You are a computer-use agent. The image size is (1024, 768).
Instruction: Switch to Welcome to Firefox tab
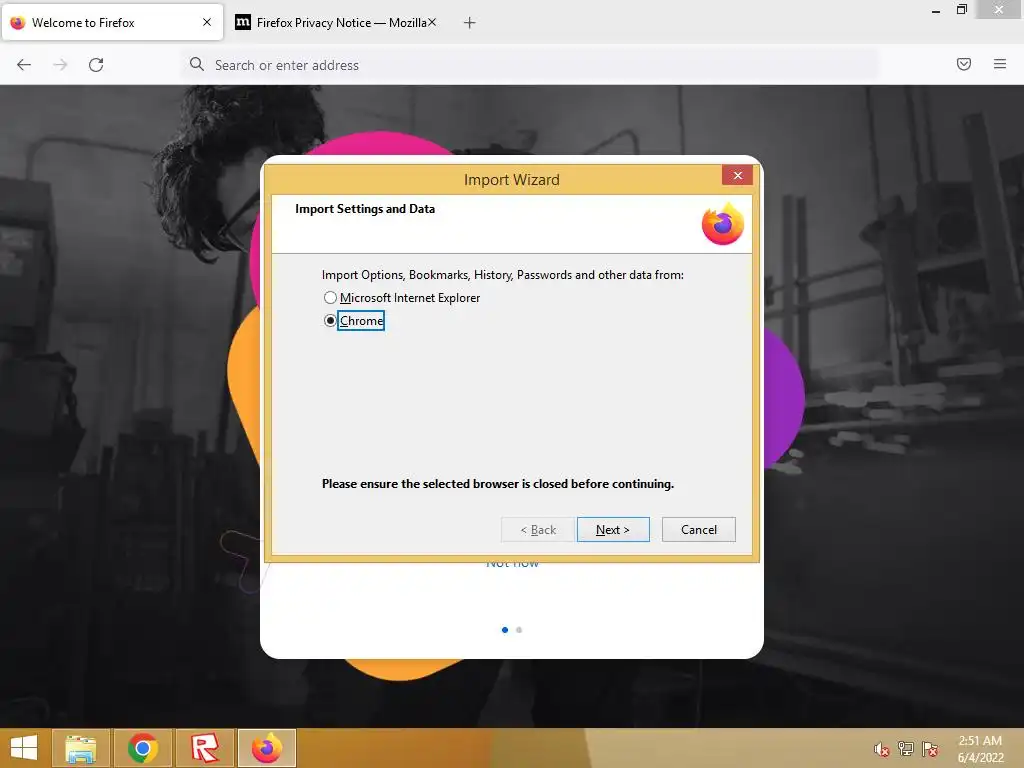click(x=112, y=23)
